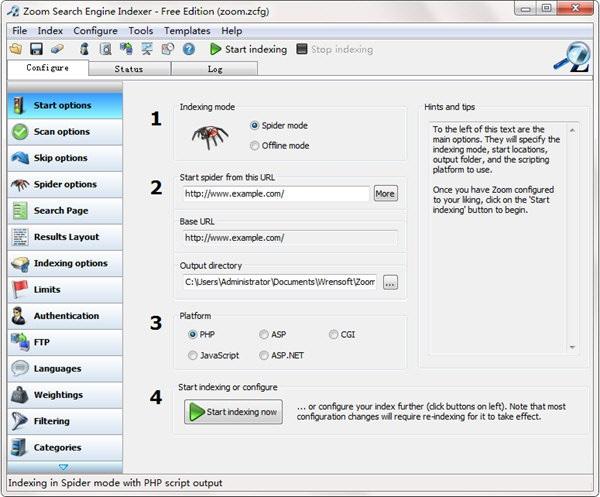Screen dimensions: 600x497
Task: Open the Configure menu
Action: [95, 31]
